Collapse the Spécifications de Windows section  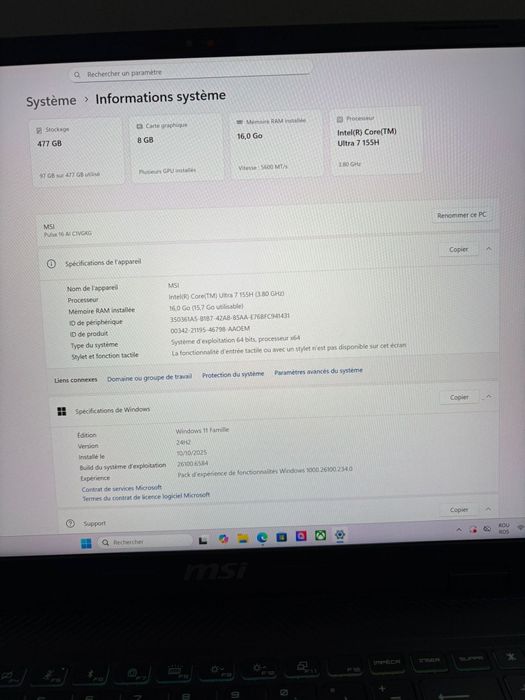tap(489, 396)
